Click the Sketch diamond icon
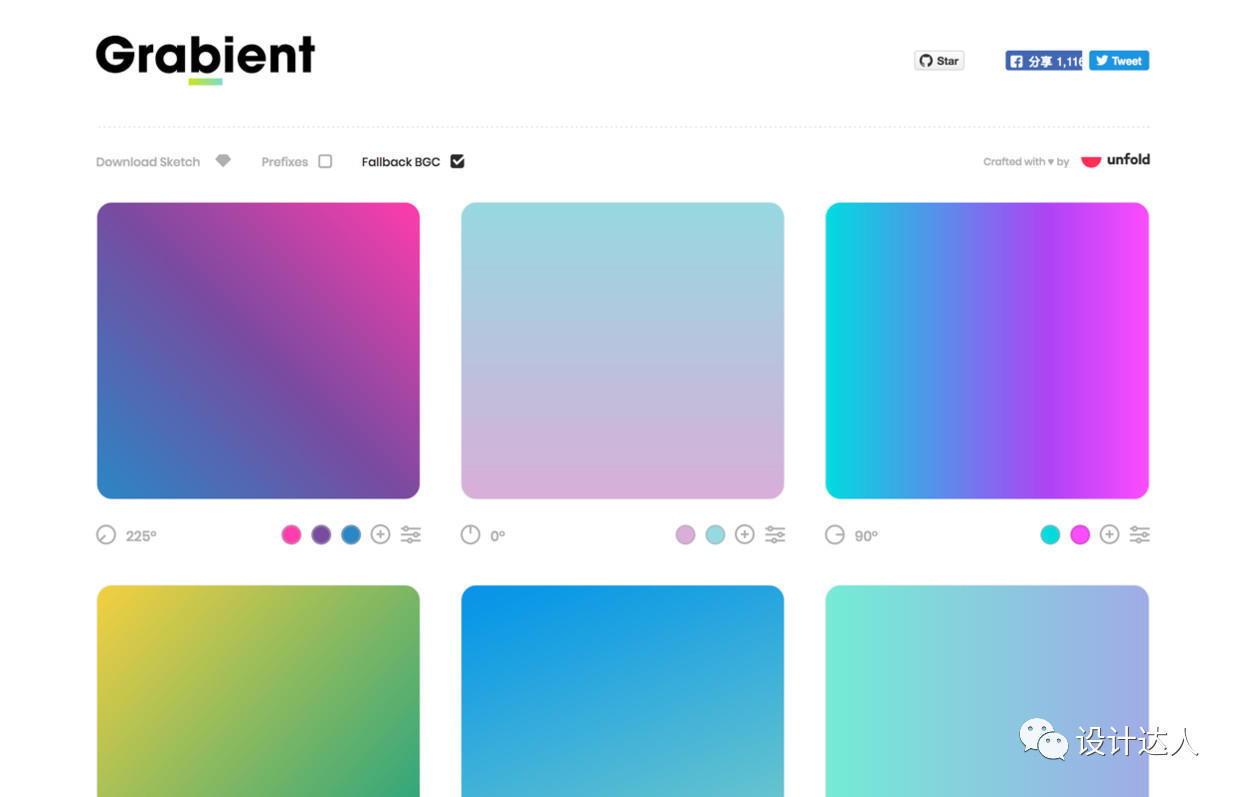 (x=223, y=161)
